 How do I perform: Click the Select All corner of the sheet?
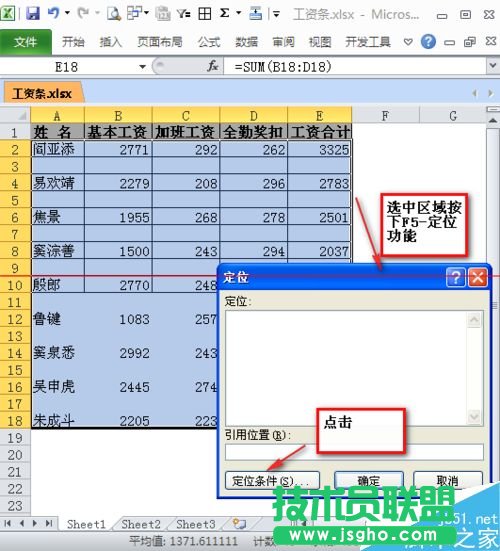(15, 115)
